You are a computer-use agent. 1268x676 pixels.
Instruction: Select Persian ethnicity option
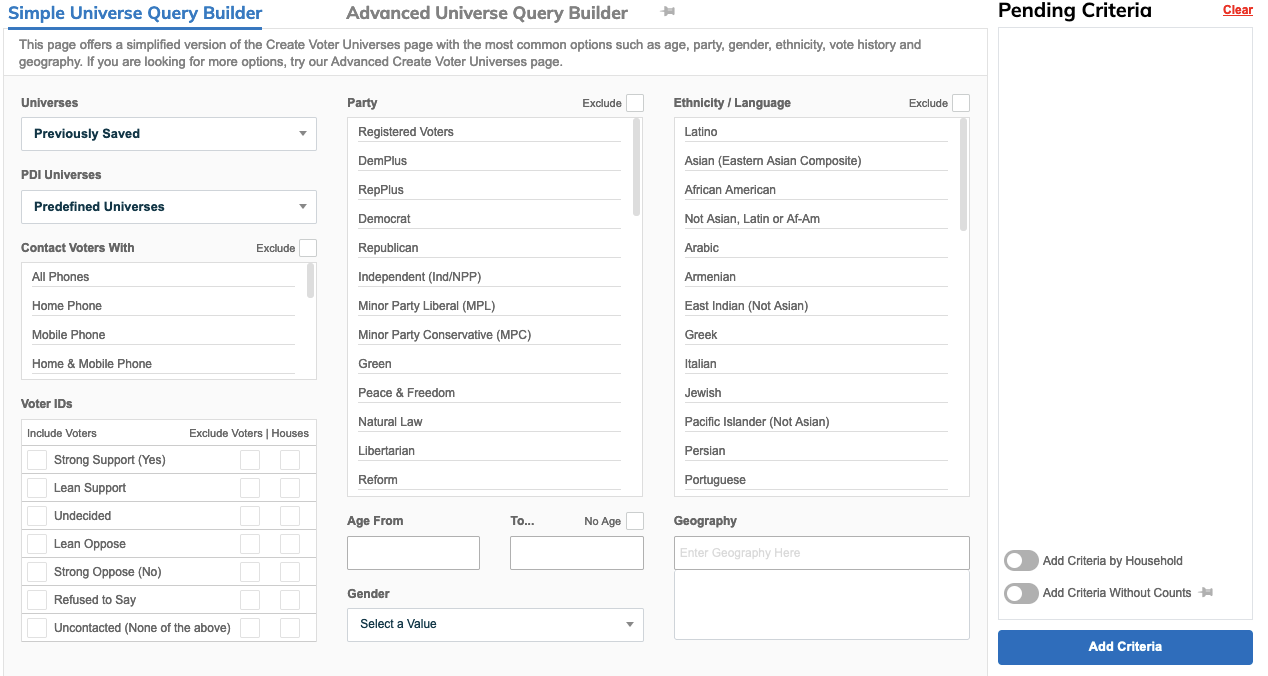pyautogui.click(x=816, y=451)
